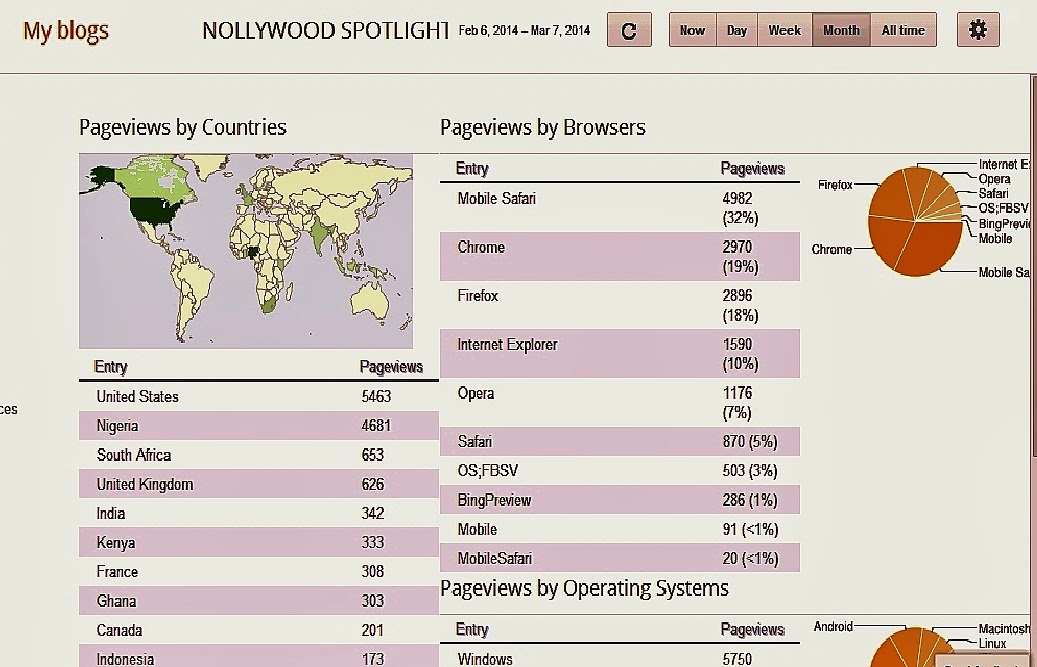
Task: Click the date range Feb 6 – Mar 7, 2014
Action: point(524,30)
